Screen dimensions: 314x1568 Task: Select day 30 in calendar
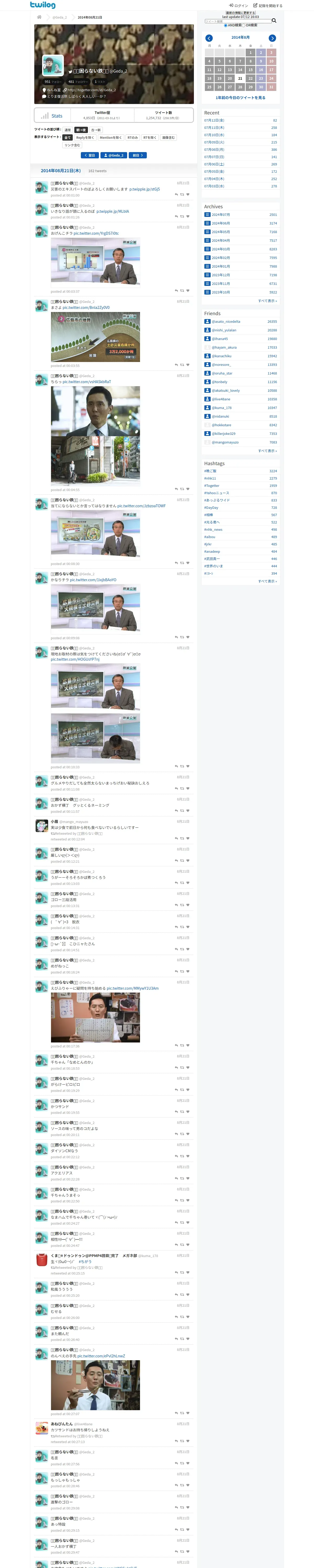[x=261, y=87]
